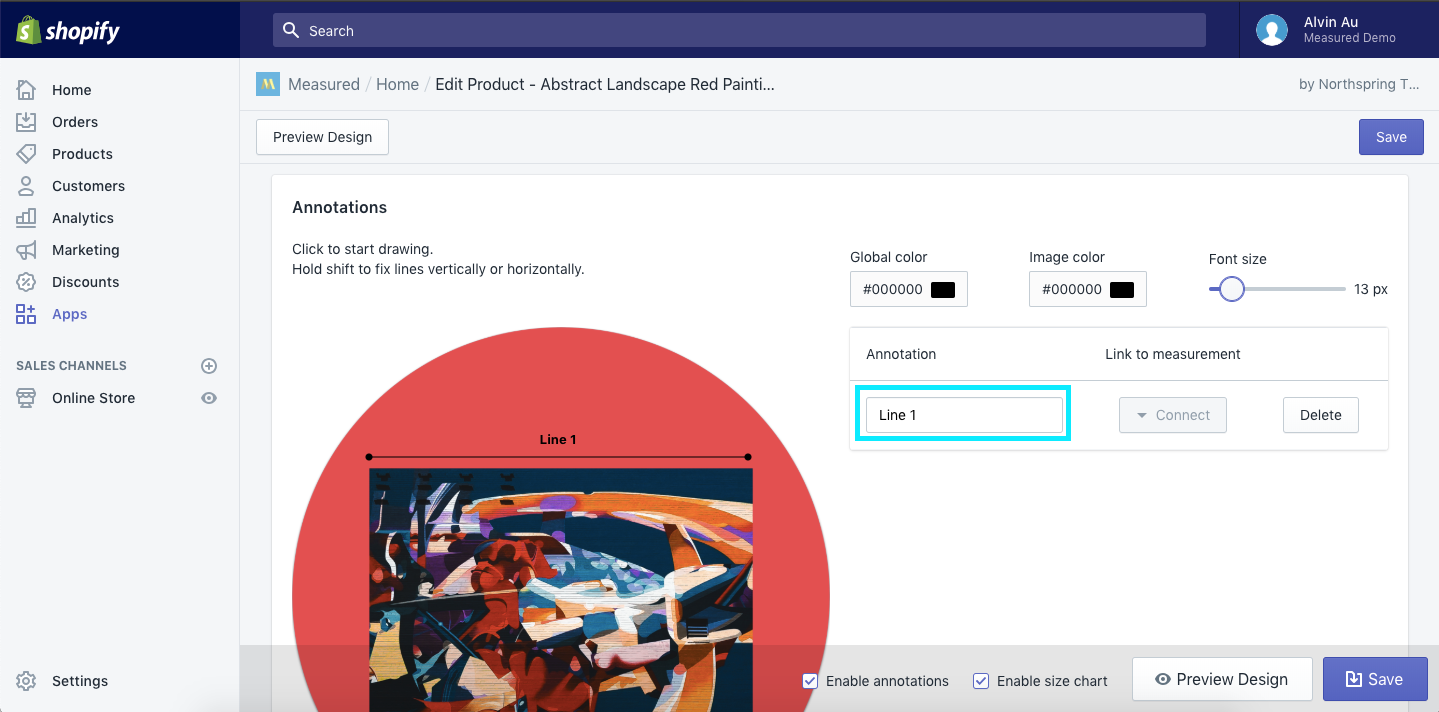Click the Measured app logo icon
The image size is (1439, 712).
point(268,84)
